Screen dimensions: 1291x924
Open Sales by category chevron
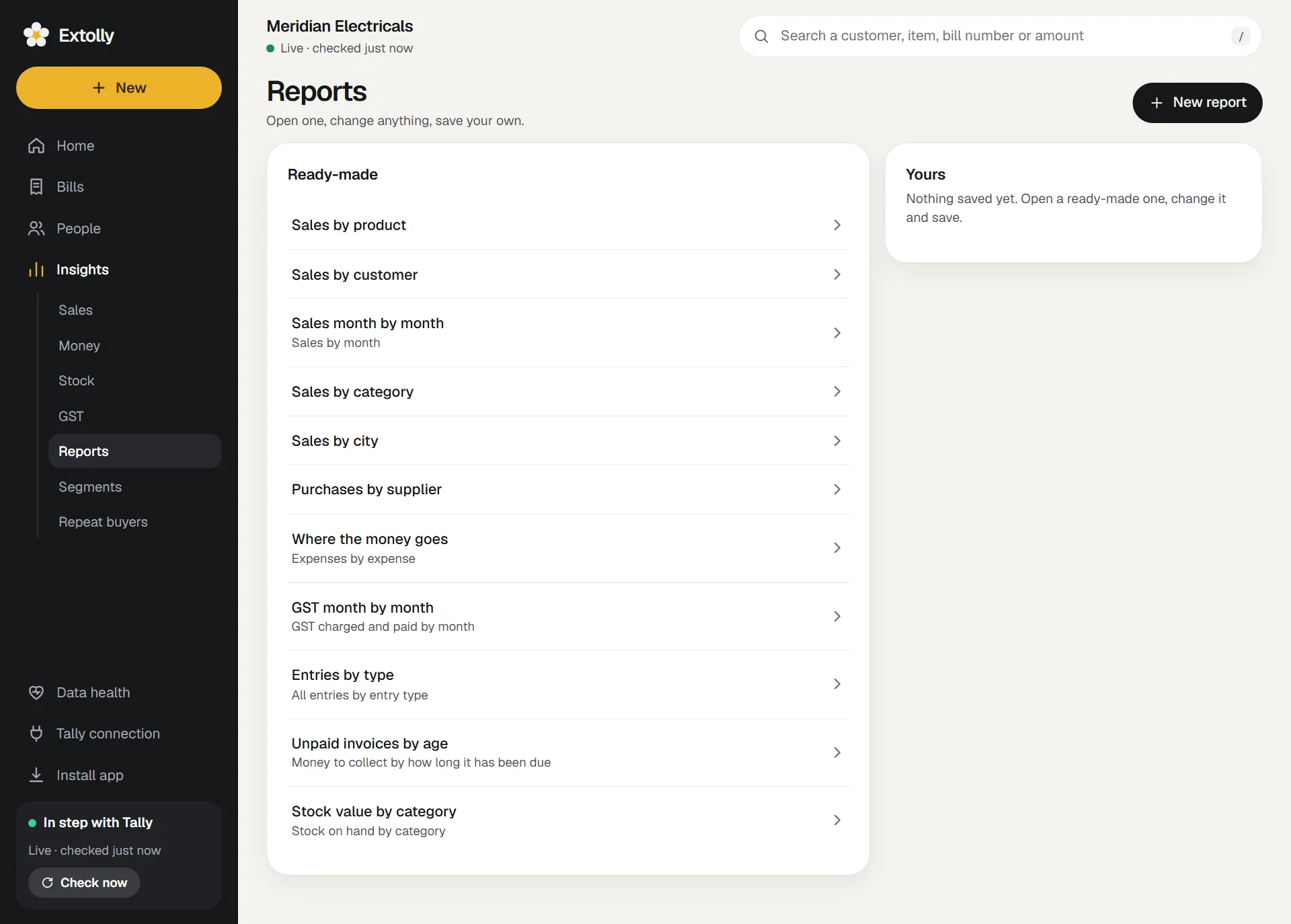837,391
